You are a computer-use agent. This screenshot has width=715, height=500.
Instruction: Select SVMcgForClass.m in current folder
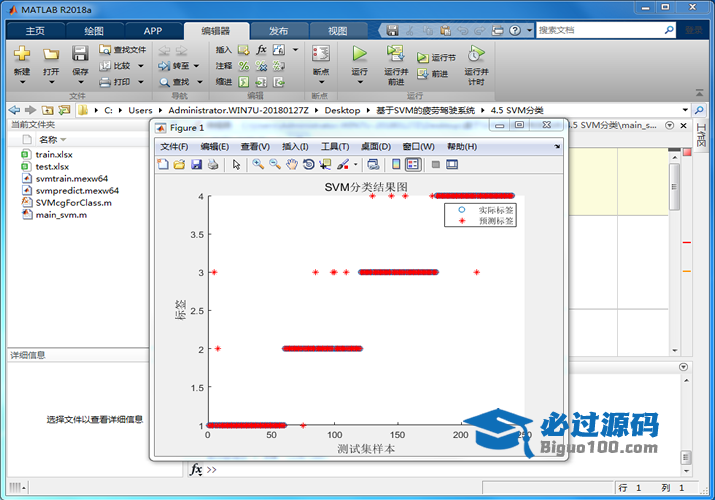tap(73, 203)
